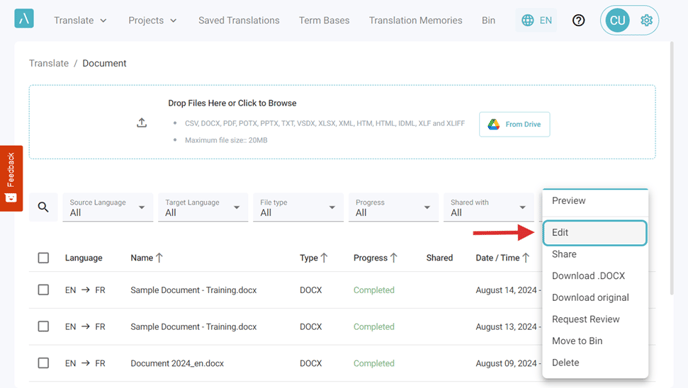Click the From Drive button
The width and height of the screenshot is (688, 388).
coord(514,124)
